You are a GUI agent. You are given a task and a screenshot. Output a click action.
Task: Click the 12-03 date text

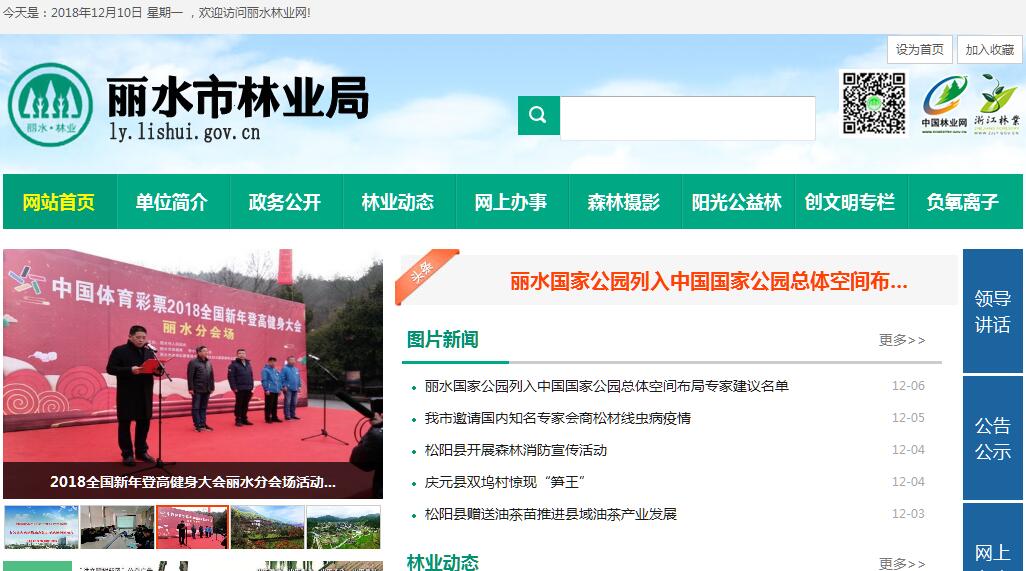click(x=908, y=513)
